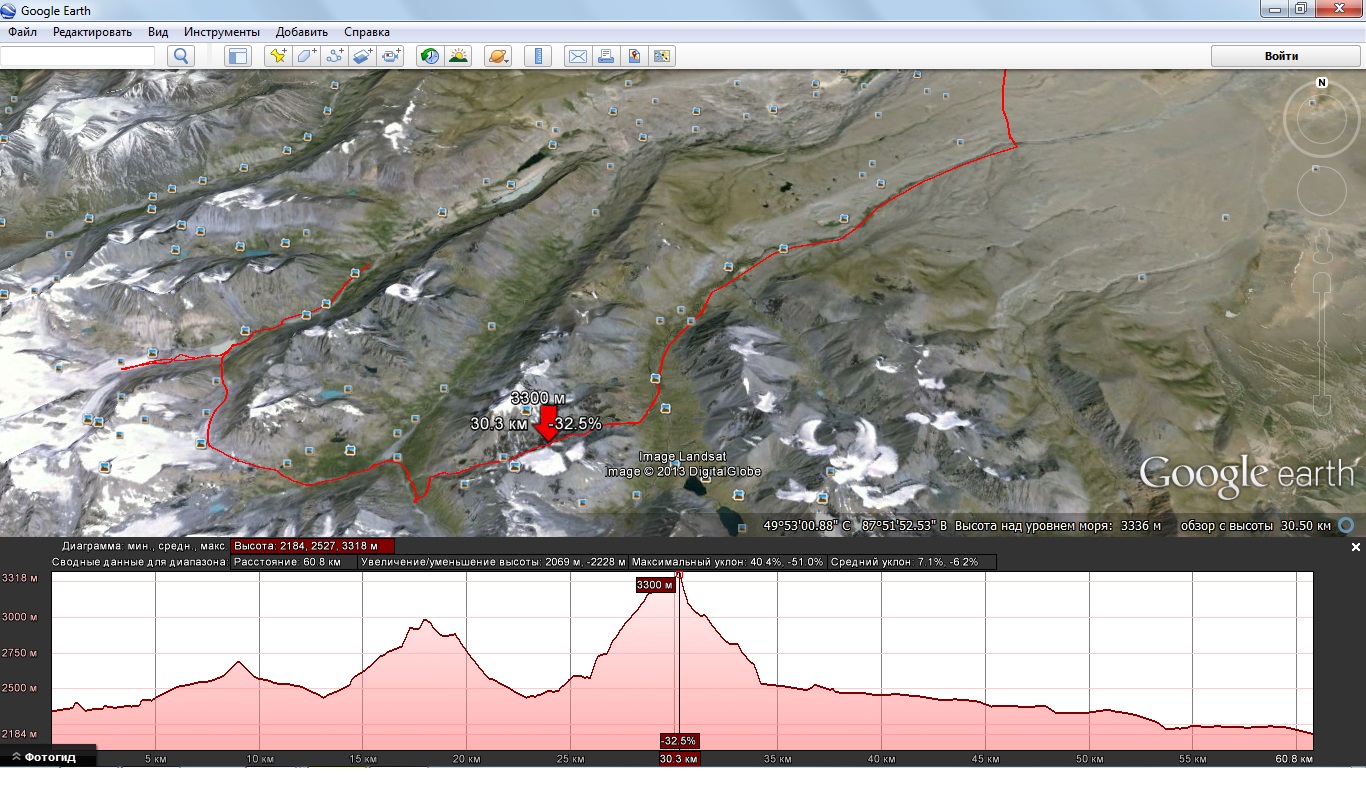Screen dimensions: 1366x800
Task: Open the Инструменты menu
Action: coord(221,32)
